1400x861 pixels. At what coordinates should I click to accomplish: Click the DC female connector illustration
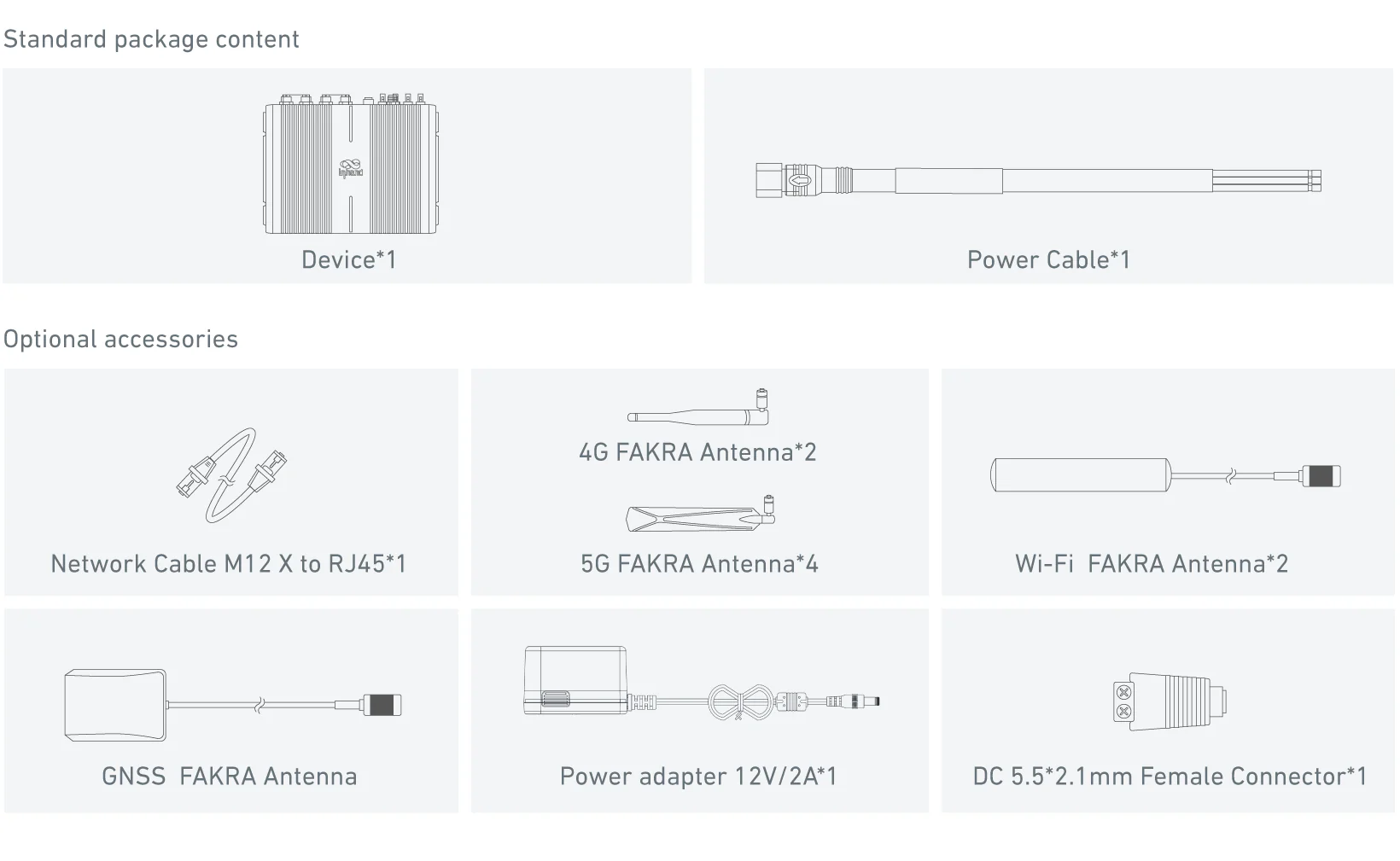pos(1170,701)
